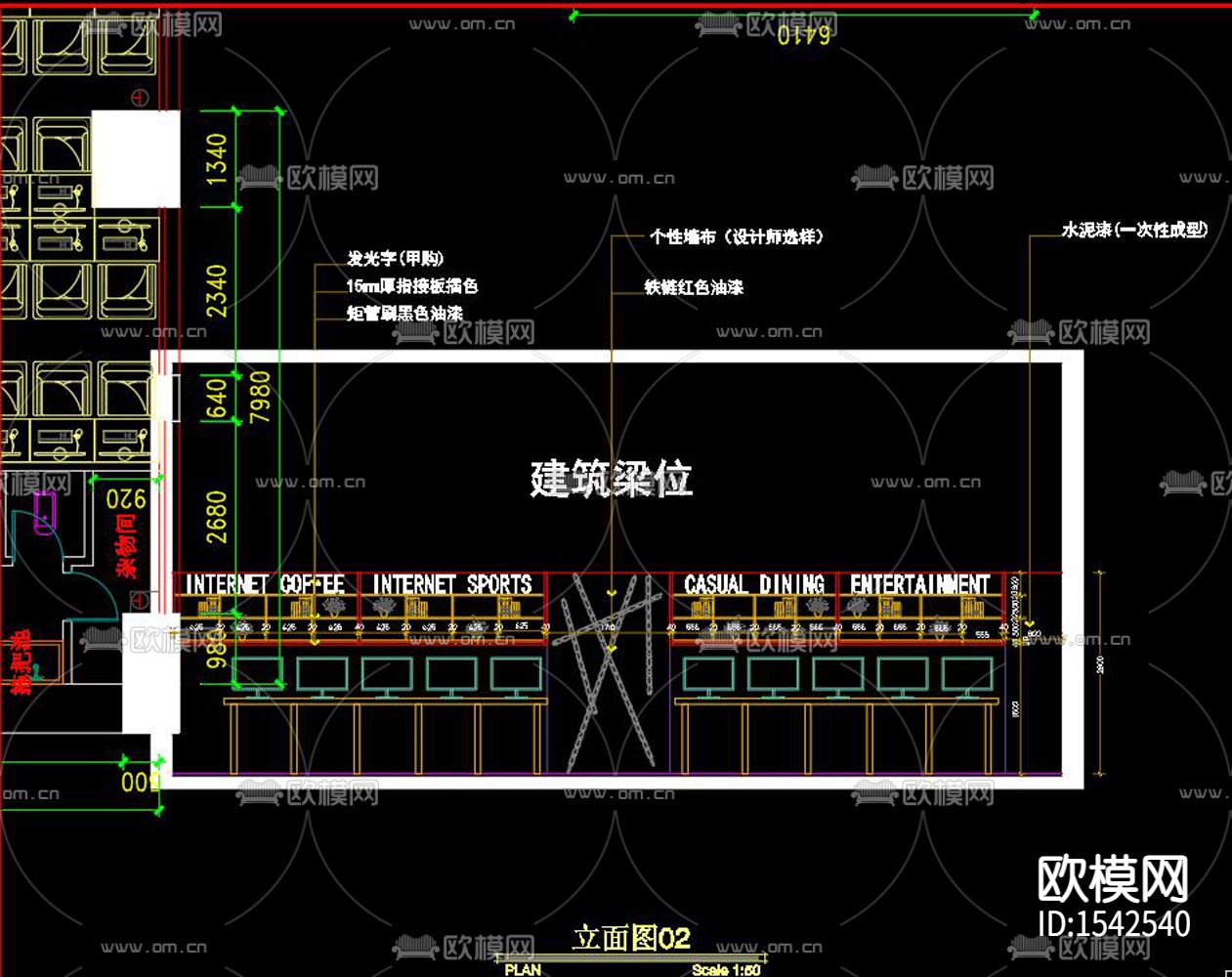This screenshot has width=1232, height=977.
Task: Click the green dimension arrow above 6410
Action: [572, 14]
